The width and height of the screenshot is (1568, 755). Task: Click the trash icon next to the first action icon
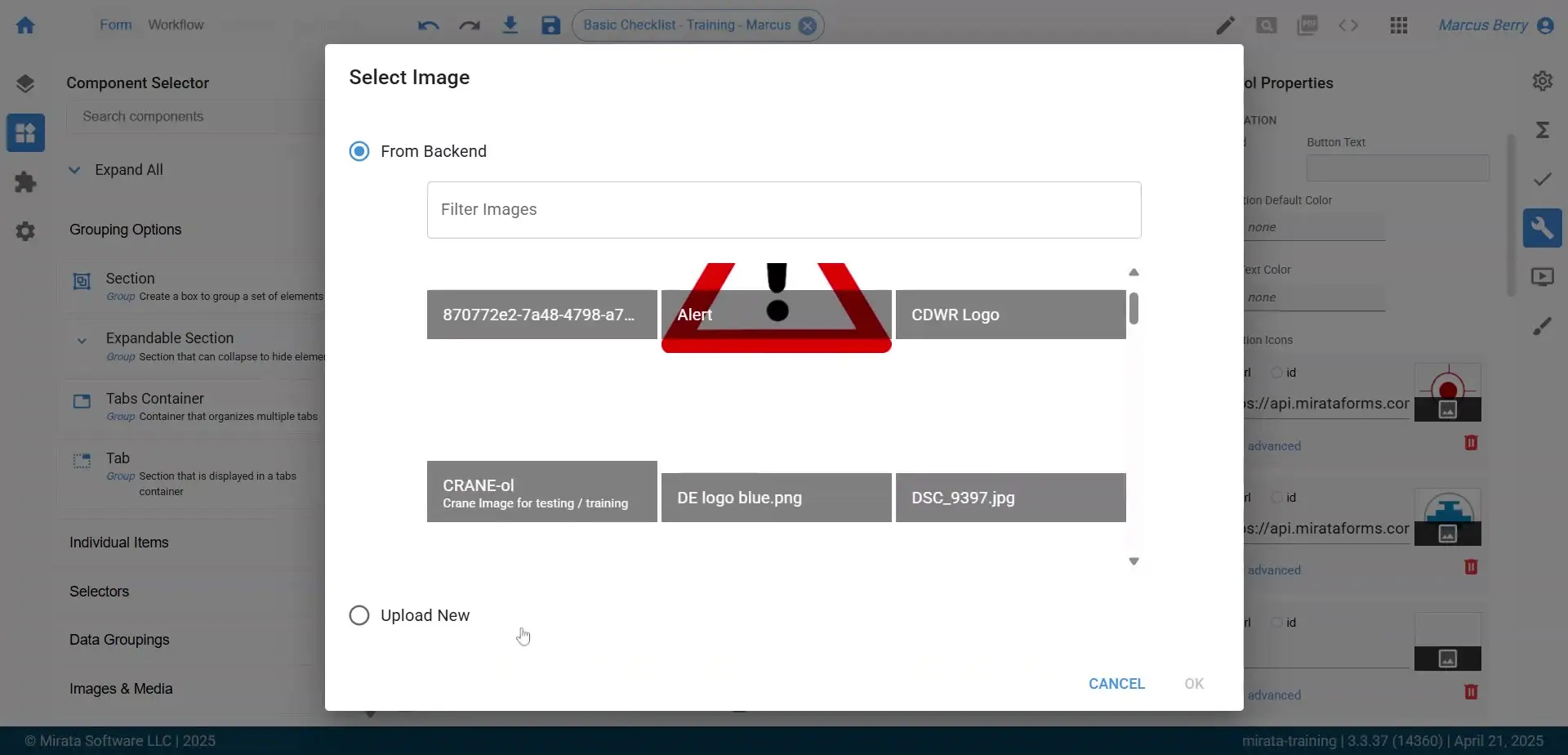pos(1472,441)
